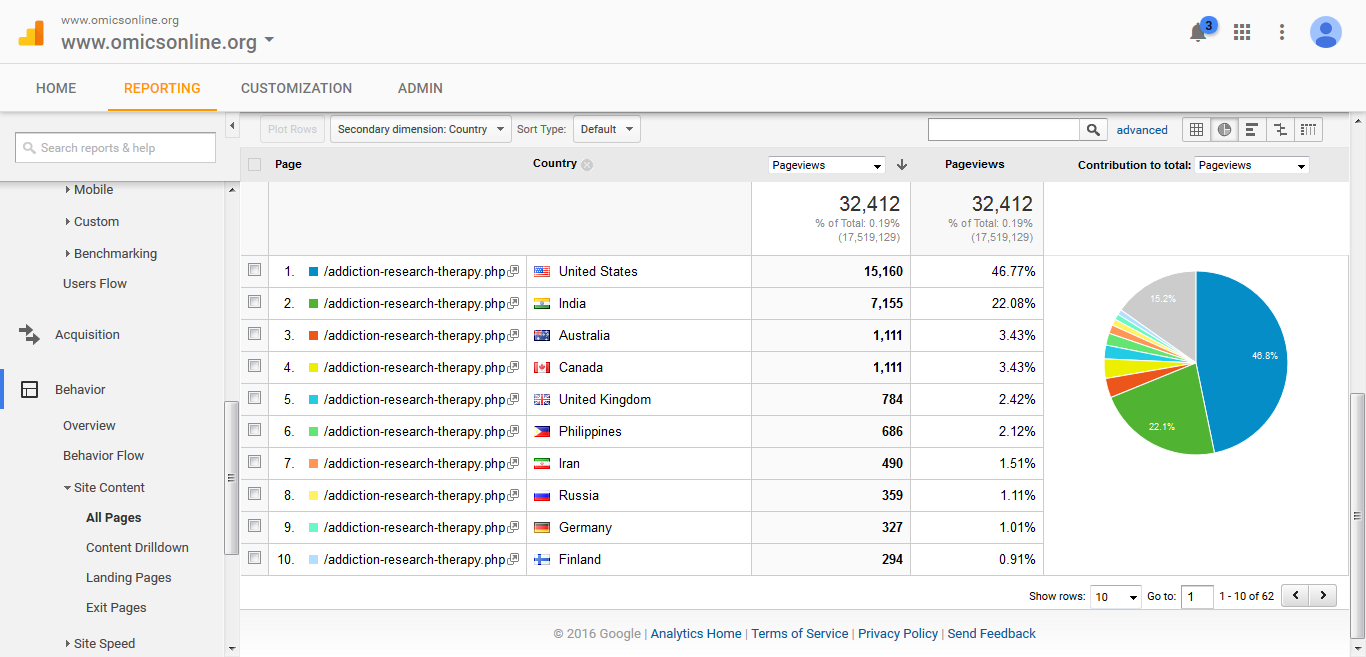The image size is (1366, 657).
Task: Check the Canada row checkbox
Action: tap(254, 366)
